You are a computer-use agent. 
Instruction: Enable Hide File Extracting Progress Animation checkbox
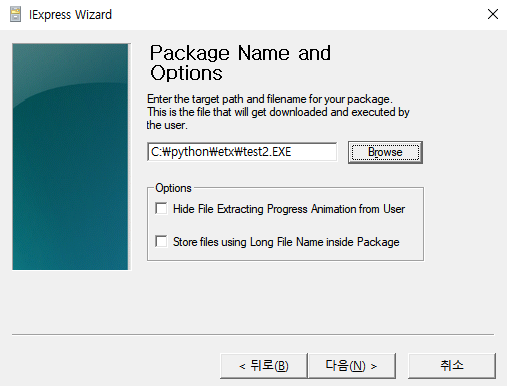point(161,209)
